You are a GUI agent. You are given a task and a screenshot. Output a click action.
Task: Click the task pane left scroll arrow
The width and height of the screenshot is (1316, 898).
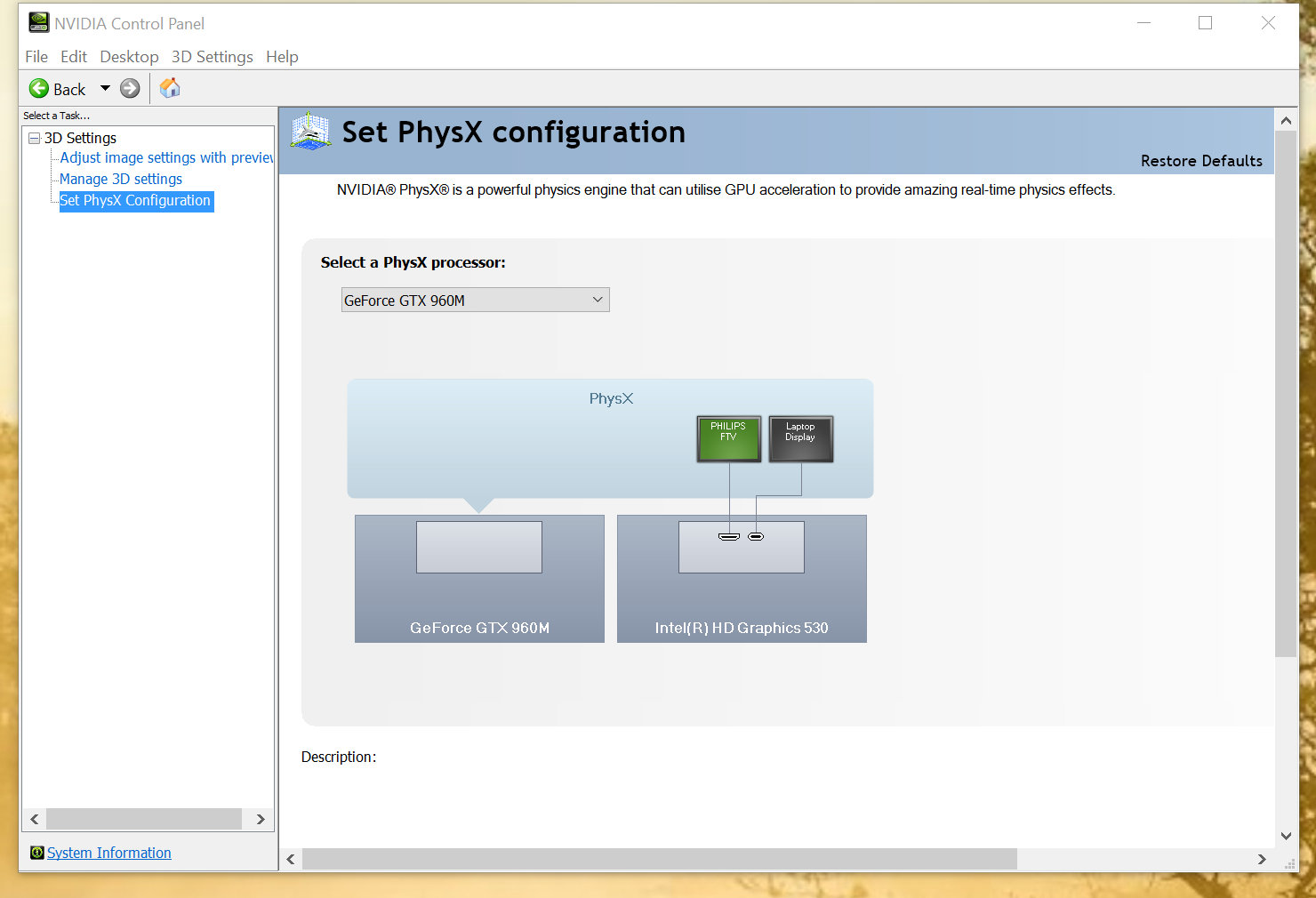(35, 819)
